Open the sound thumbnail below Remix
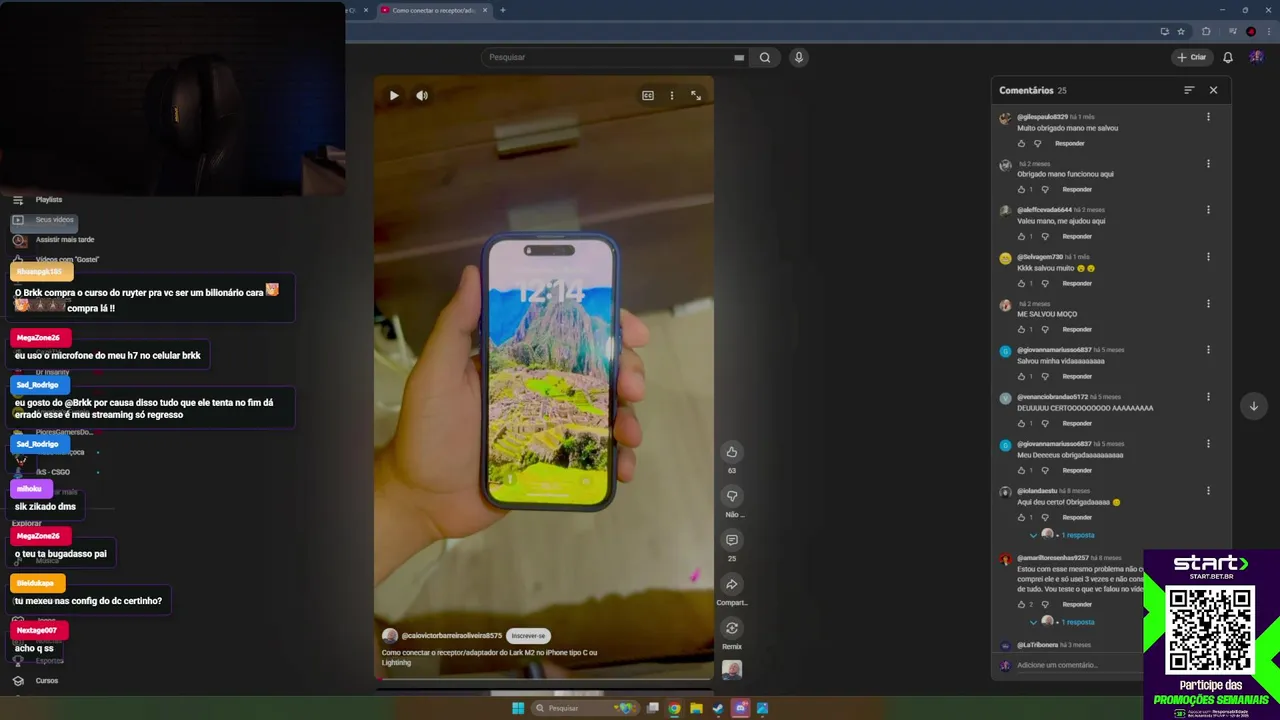The image size is (1280, 720). point(732,670)
